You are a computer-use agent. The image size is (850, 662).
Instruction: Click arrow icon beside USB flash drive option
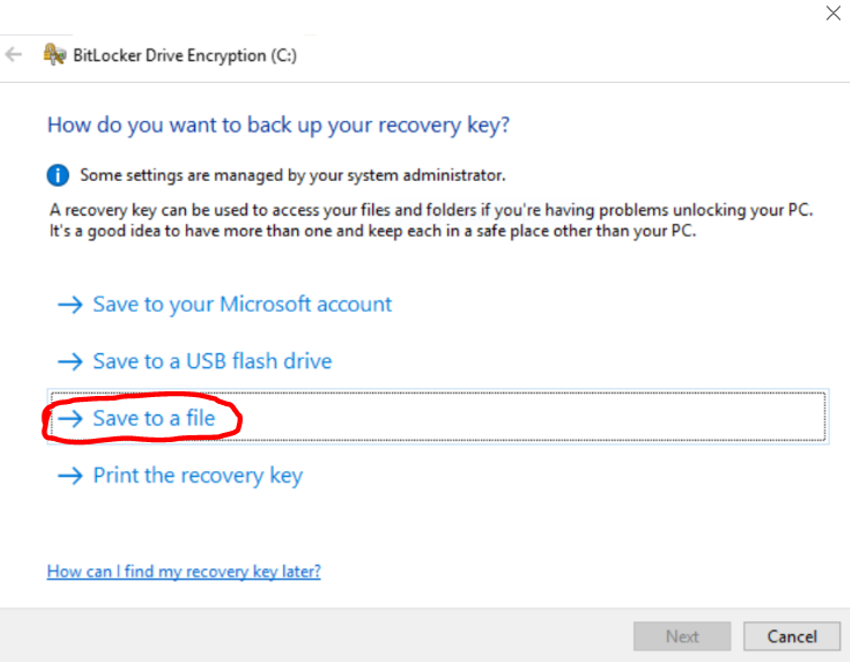(70, 361)
